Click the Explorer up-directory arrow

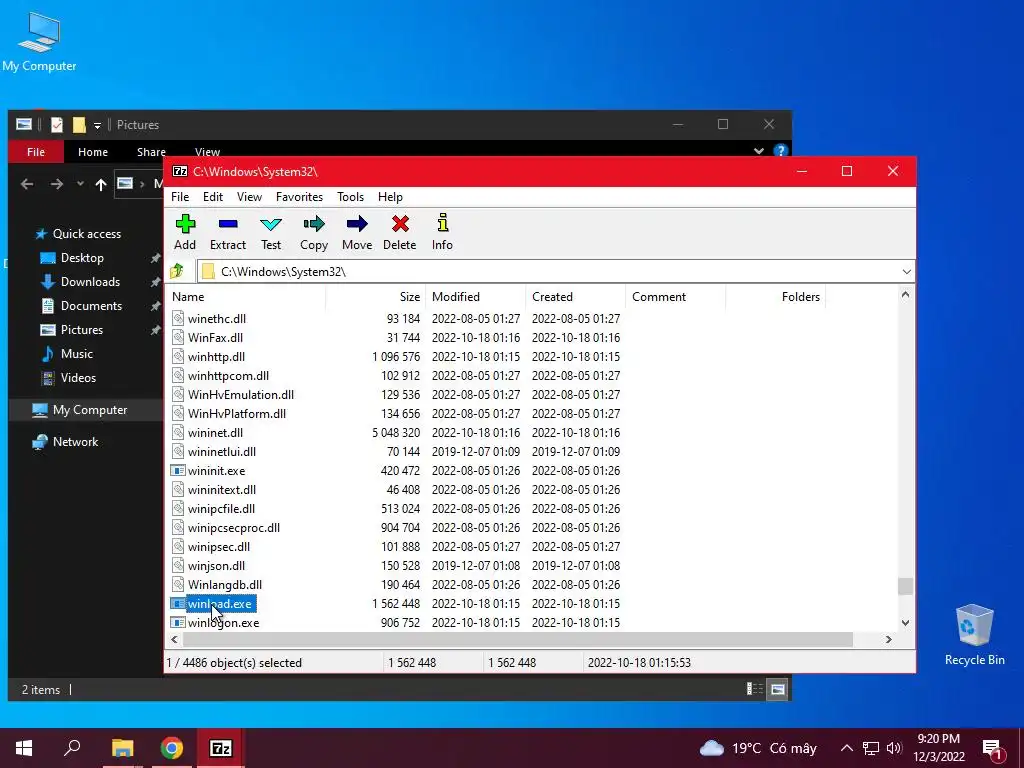point(101,184)
